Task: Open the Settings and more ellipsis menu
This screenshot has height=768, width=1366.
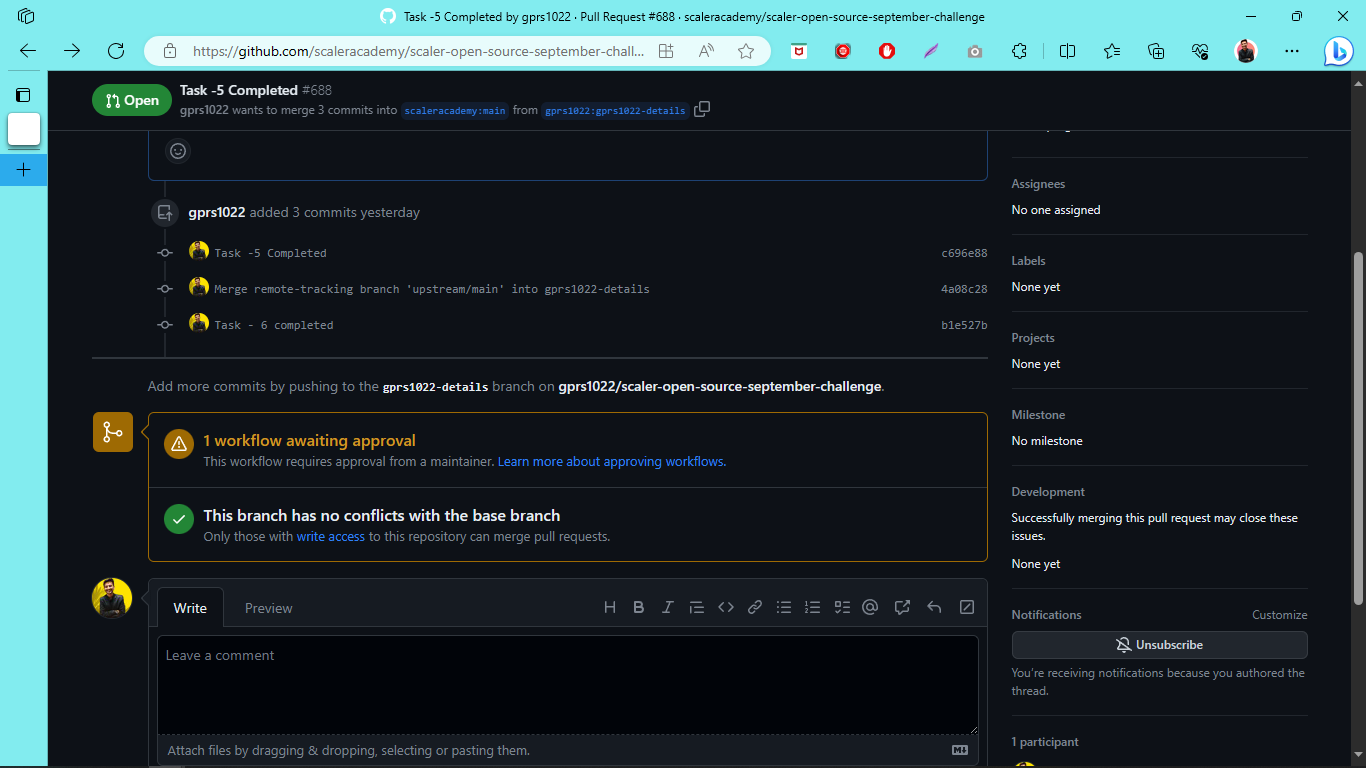Action: (x=1292, y=51)
